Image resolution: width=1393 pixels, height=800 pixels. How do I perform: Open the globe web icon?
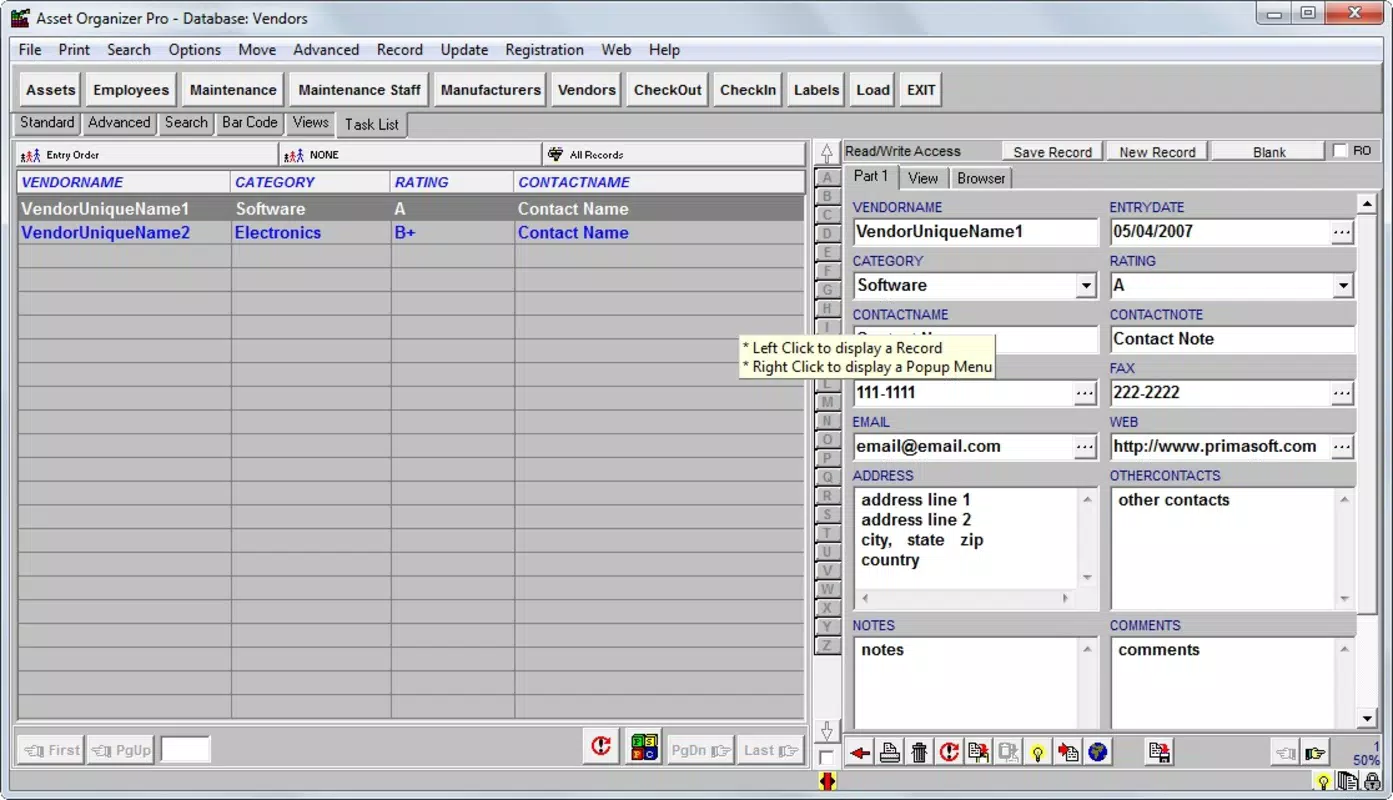click(x=1098, y=753)
